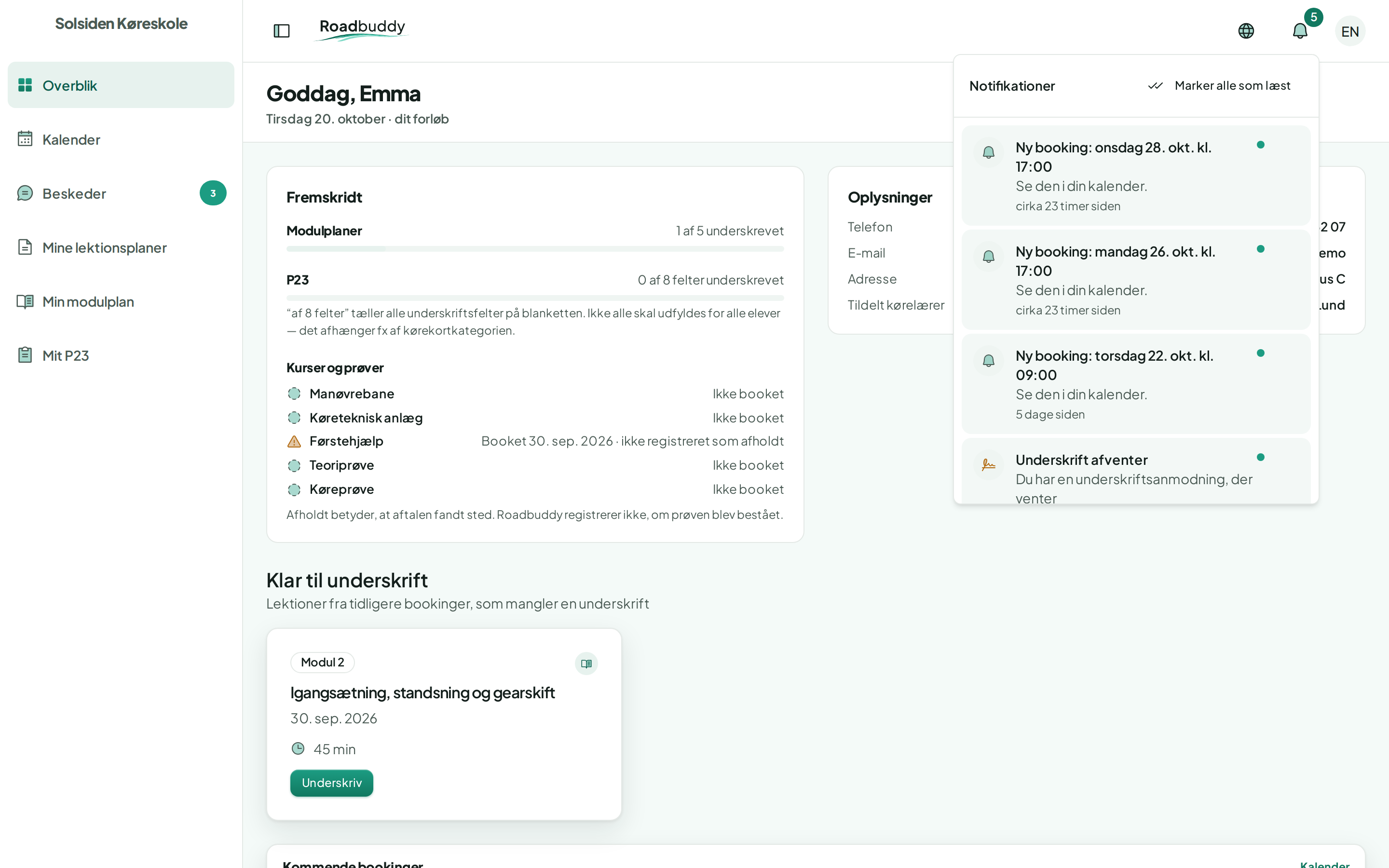The height and width of the screenshot is (868, 1389).
Task: Click the Underskriv button on Modul 2 card
Action: pyautogui.click(x=332, y=783)
